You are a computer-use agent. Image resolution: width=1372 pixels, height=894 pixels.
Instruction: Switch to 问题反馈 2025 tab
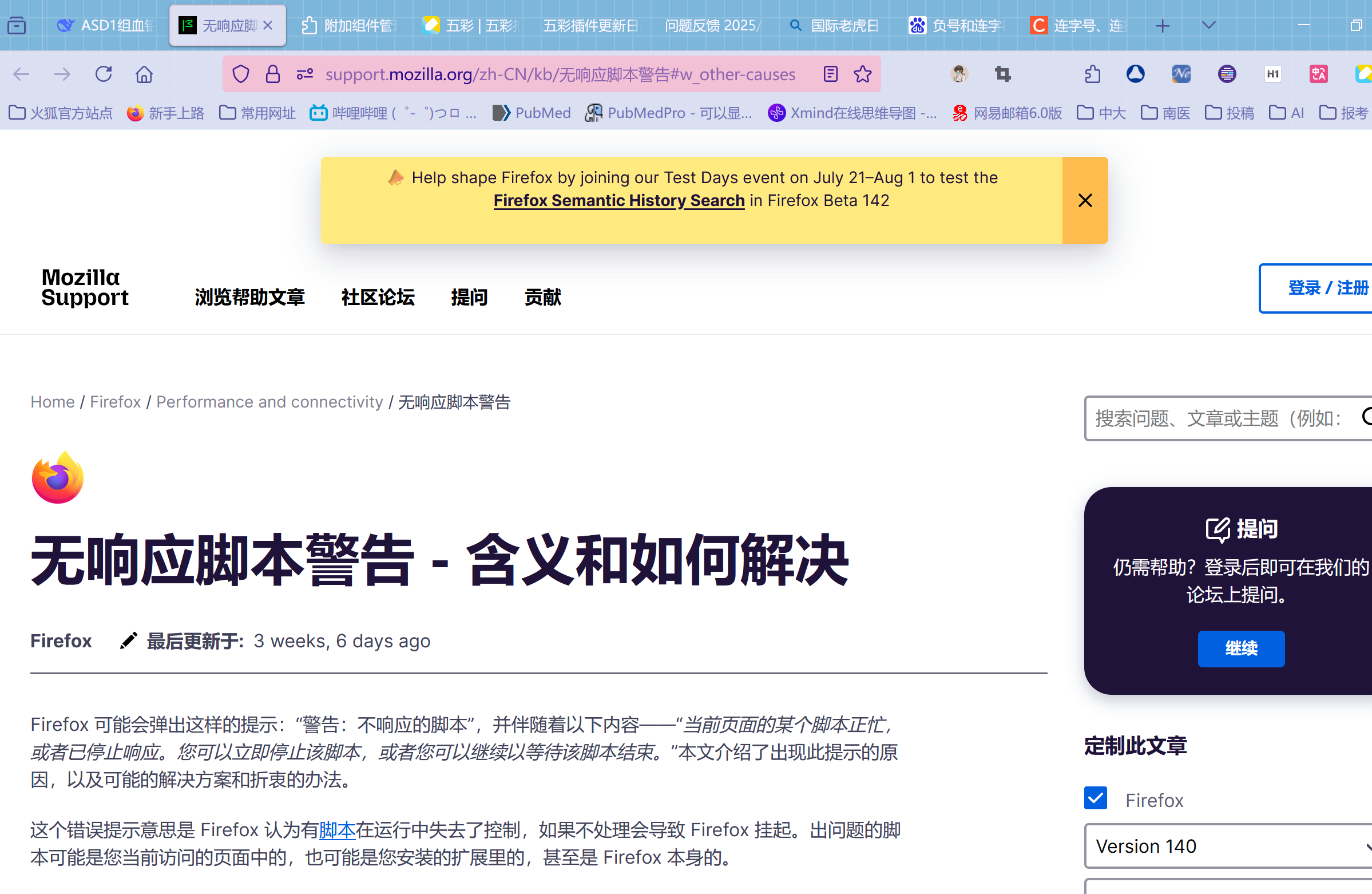coord(713,25)
